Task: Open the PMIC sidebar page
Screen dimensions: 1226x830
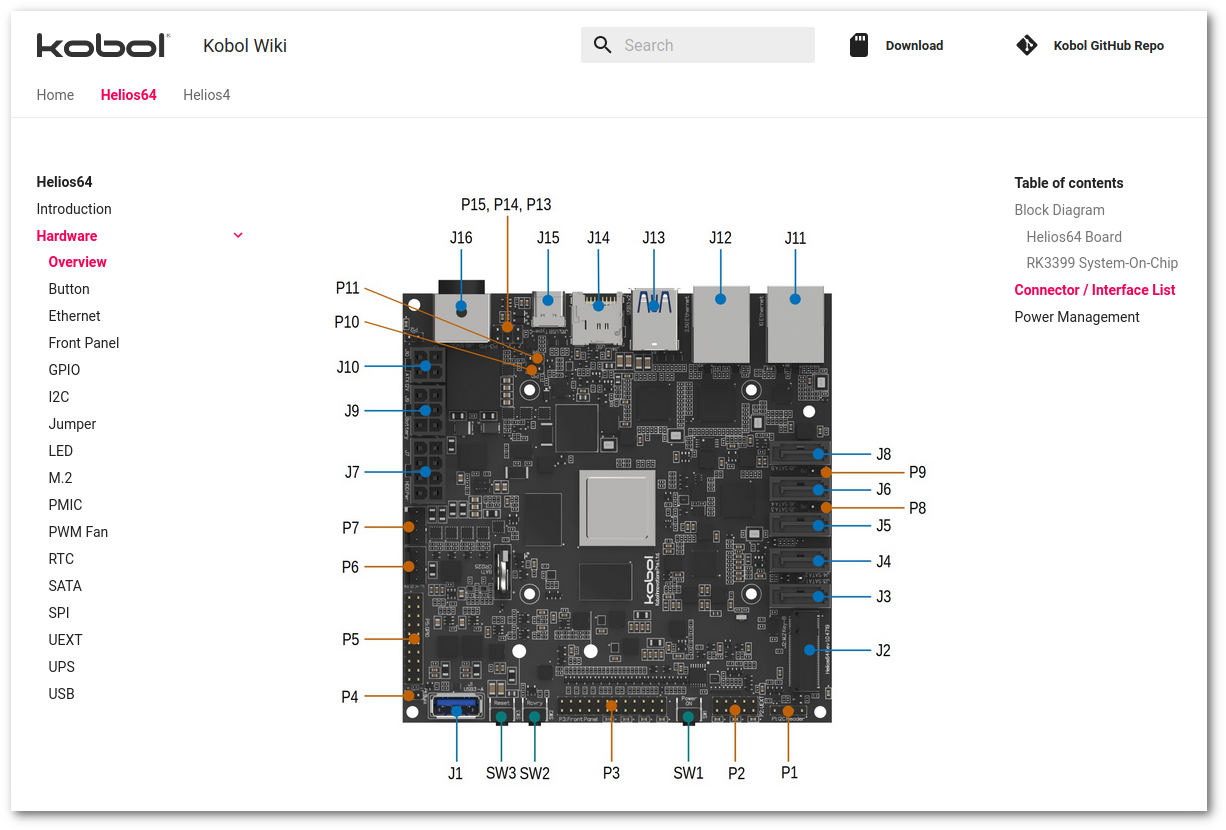Action: tap(66, 505)
